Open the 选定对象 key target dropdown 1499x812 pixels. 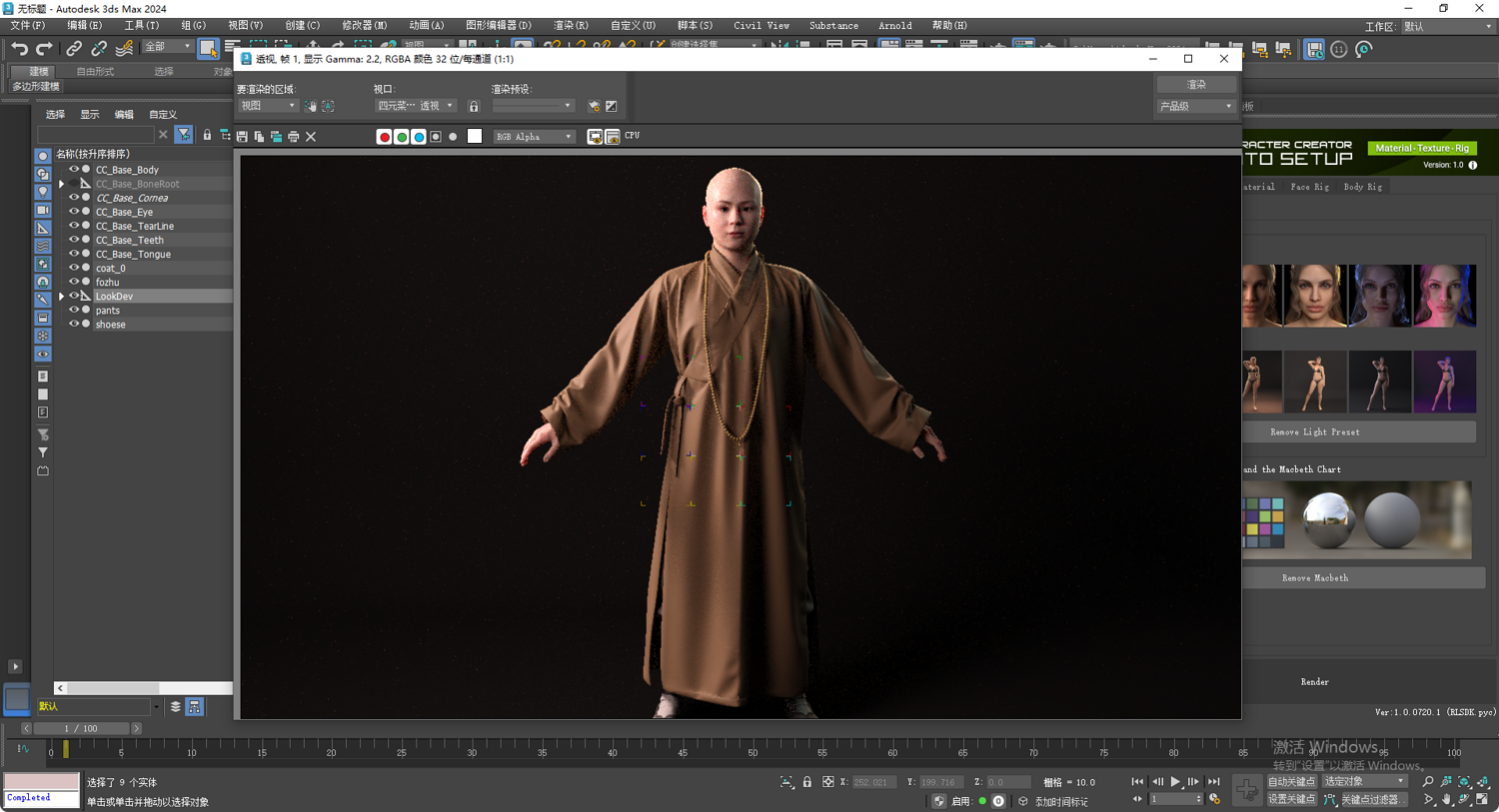coord(1364,782)
